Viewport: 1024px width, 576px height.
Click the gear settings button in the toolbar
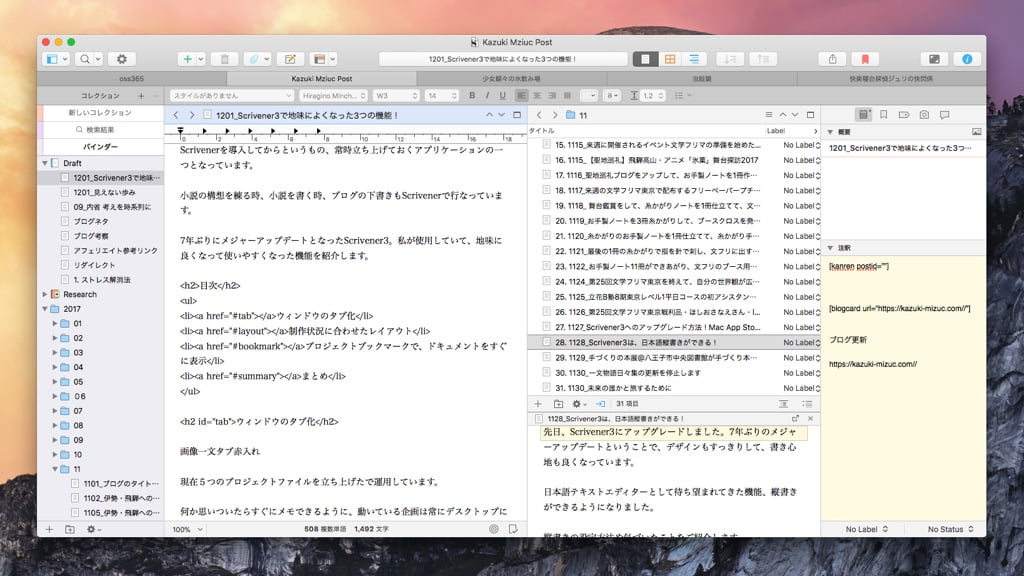[121, 59]
